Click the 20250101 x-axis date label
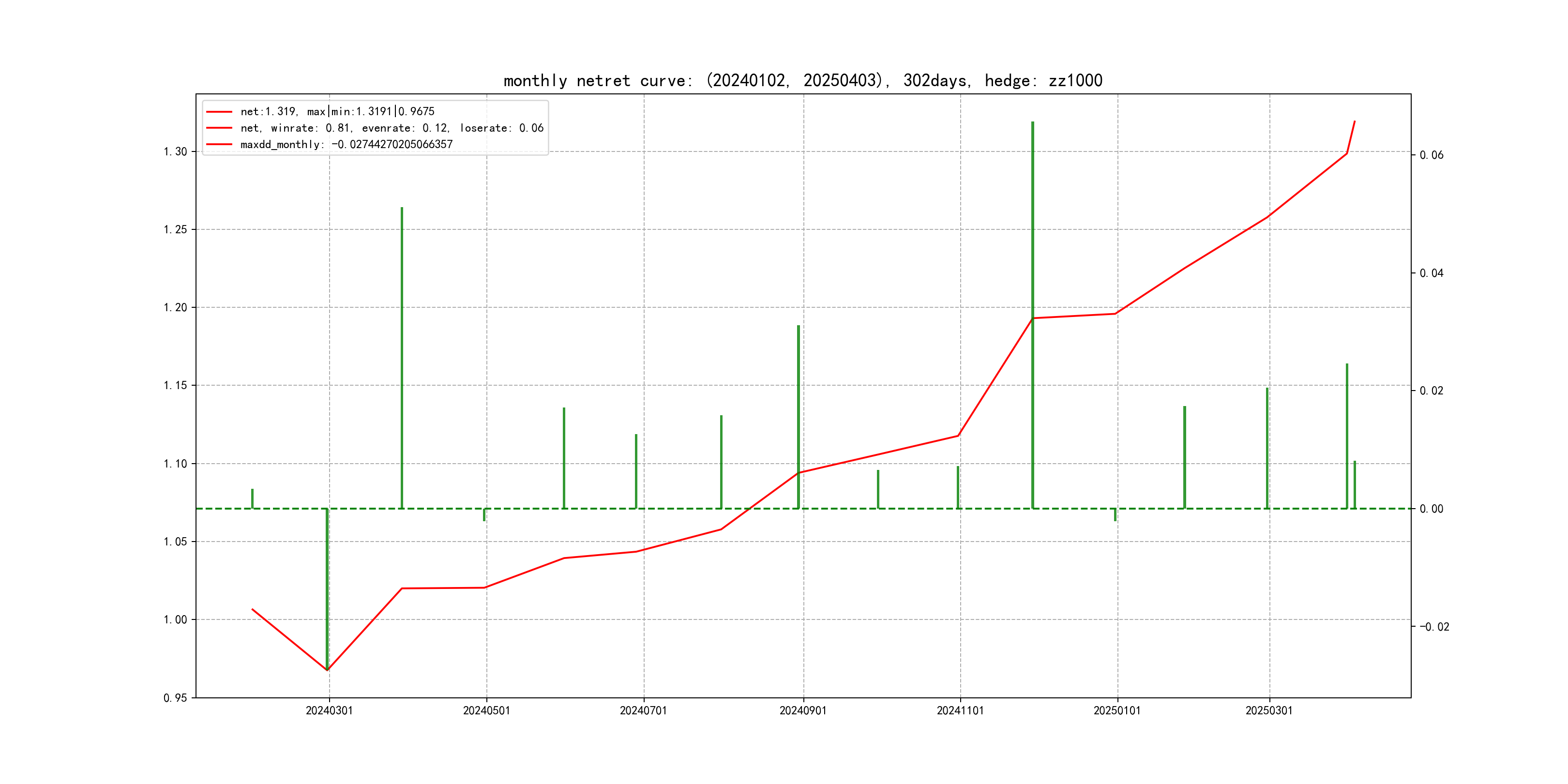This screenshot has width=1568, height=784. 1117,710
